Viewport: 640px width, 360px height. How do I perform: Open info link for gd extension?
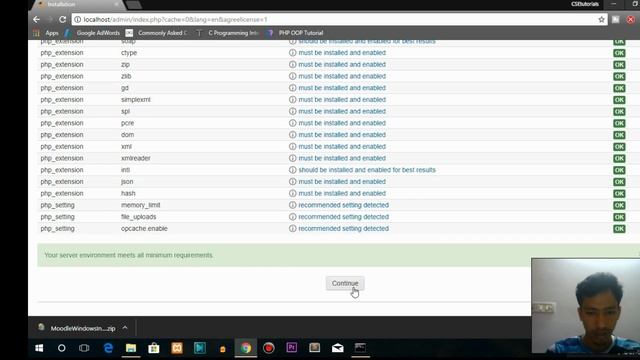[342, 88]
